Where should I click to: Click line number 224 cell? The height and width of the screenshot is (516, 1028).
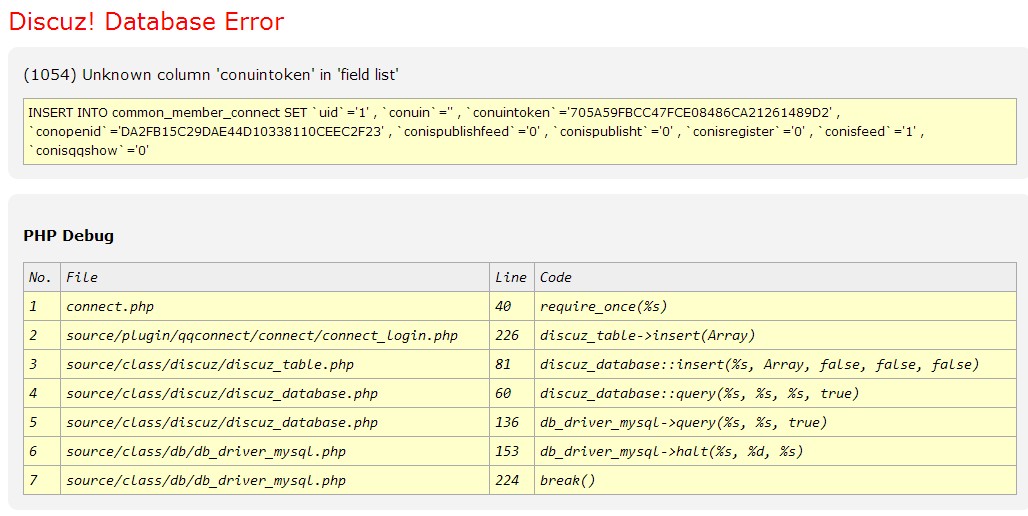pyautogui.click(x=507, y=480)
